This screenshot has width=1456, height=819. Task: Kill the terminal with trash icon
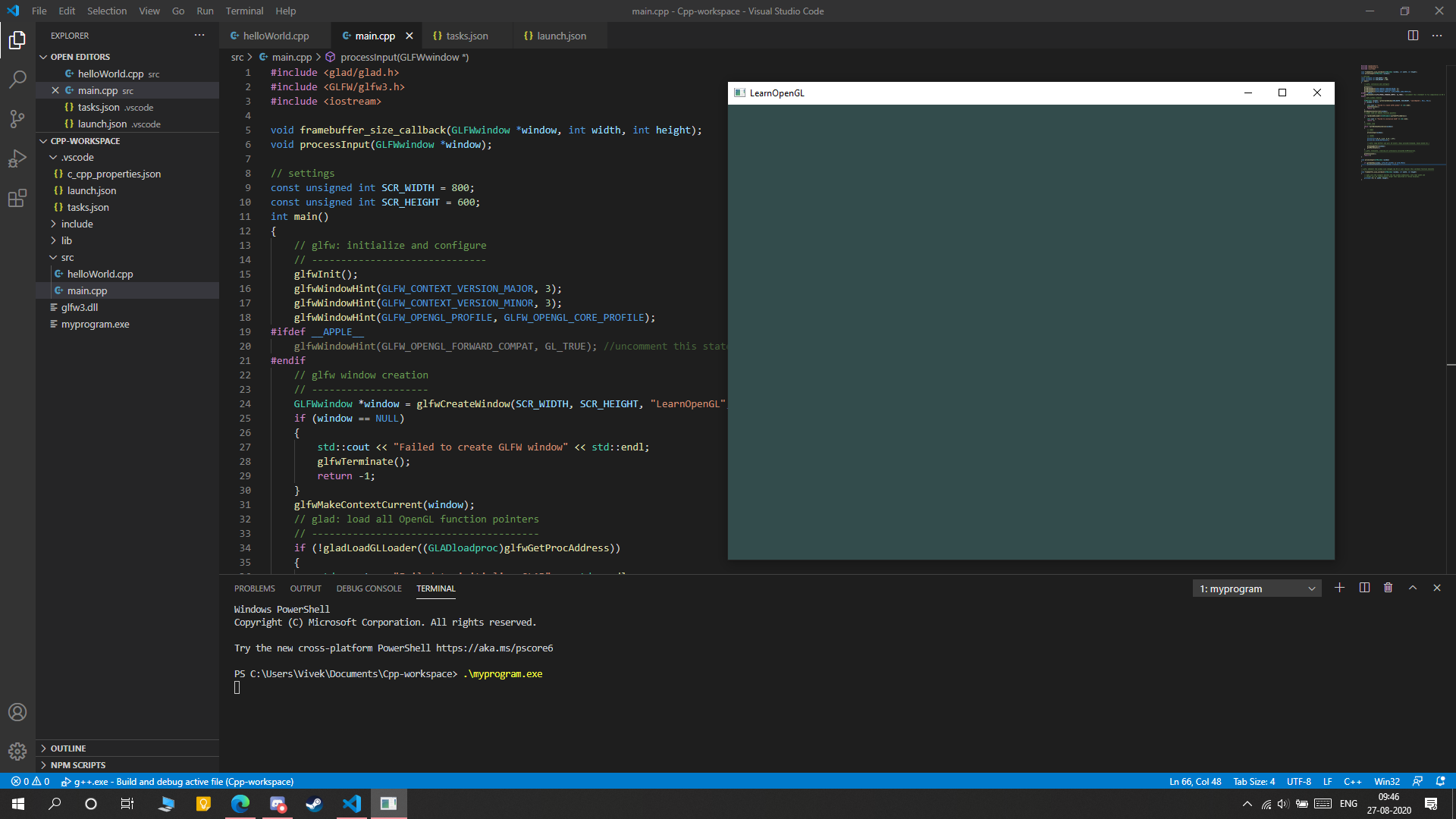[x=1388, y=588]
